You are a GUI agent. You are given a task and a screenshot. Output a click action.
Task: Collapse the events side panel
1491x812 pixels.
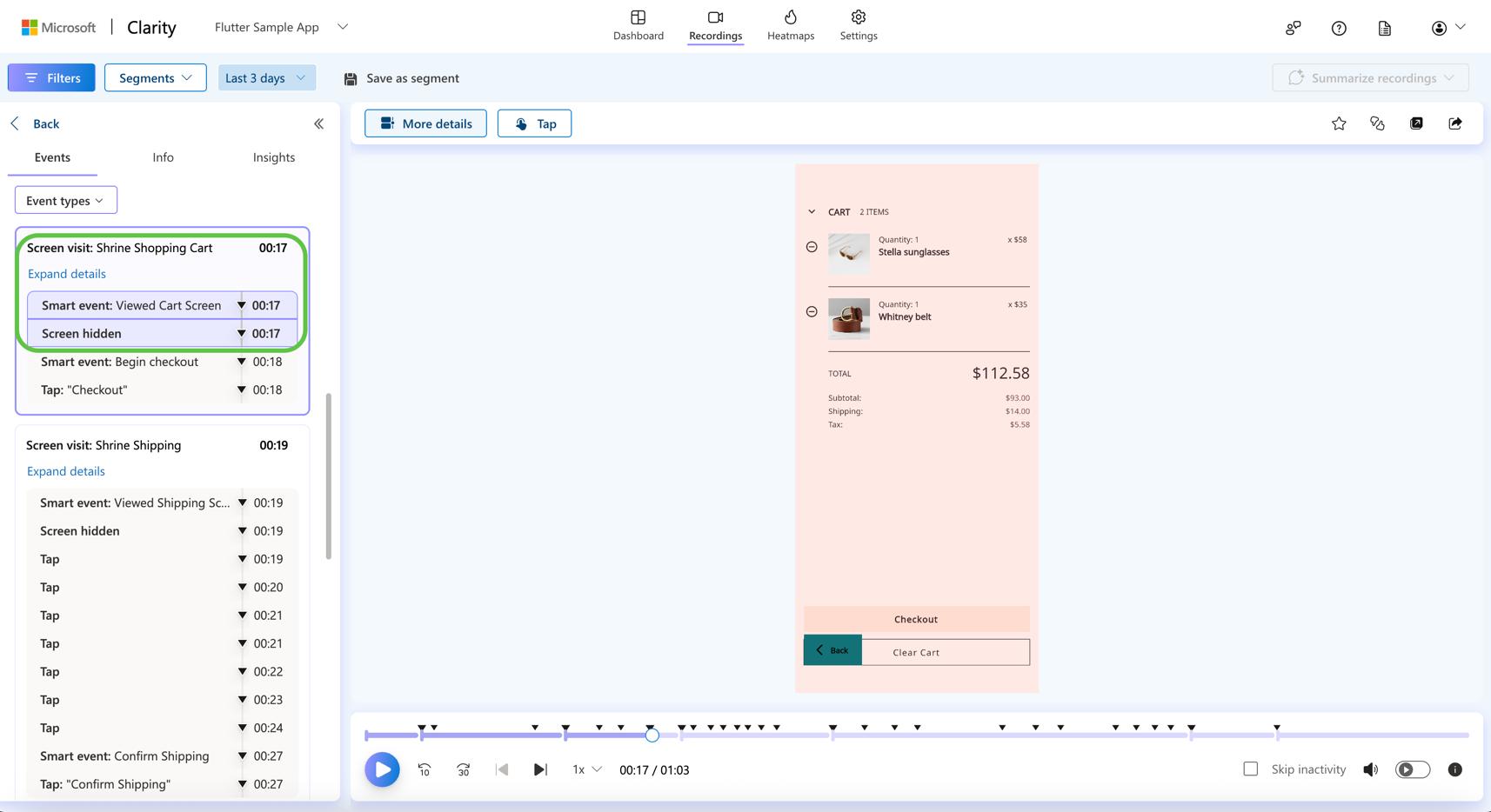pos(318,123)
